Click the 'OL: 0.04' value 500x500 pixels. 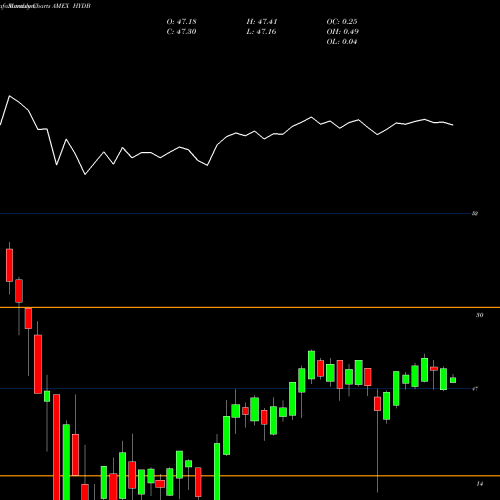coord(342,42)
